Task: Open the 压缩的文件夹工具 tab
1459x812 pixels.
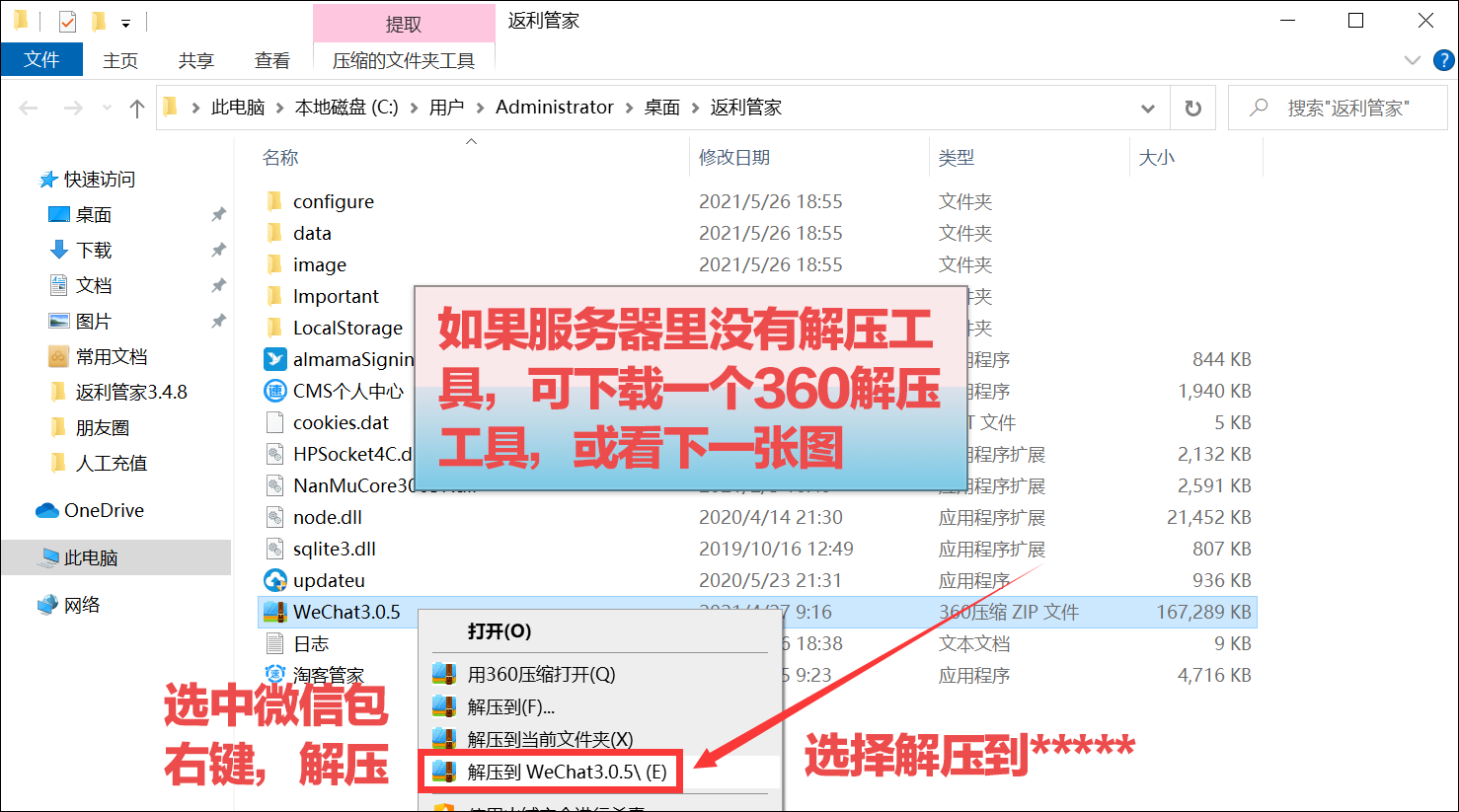Action: click(x=404, y=60)
